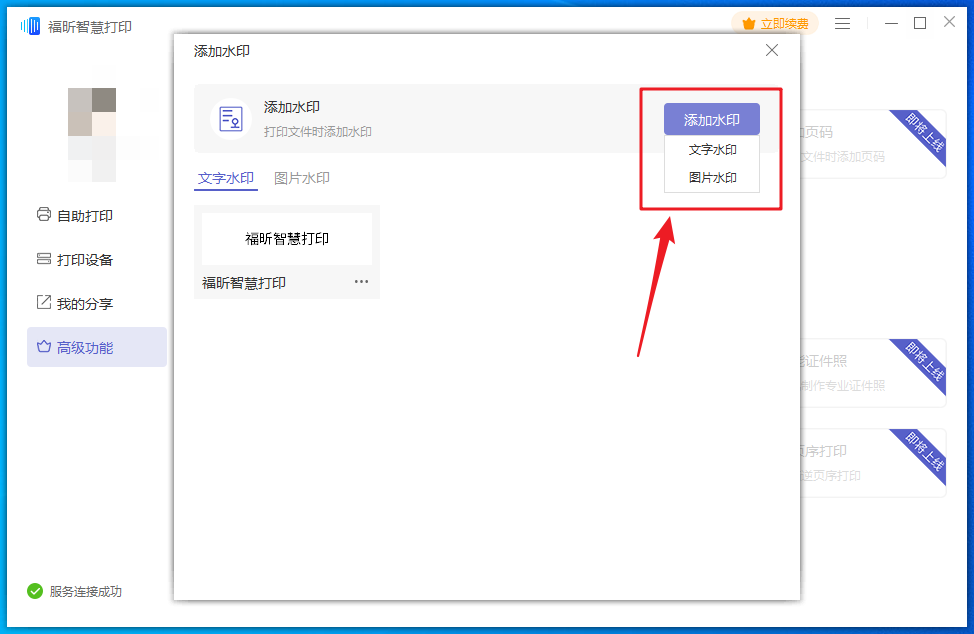
Task: Click the 福昕智慧打印 app logo
Action: (x=31, y=26)
